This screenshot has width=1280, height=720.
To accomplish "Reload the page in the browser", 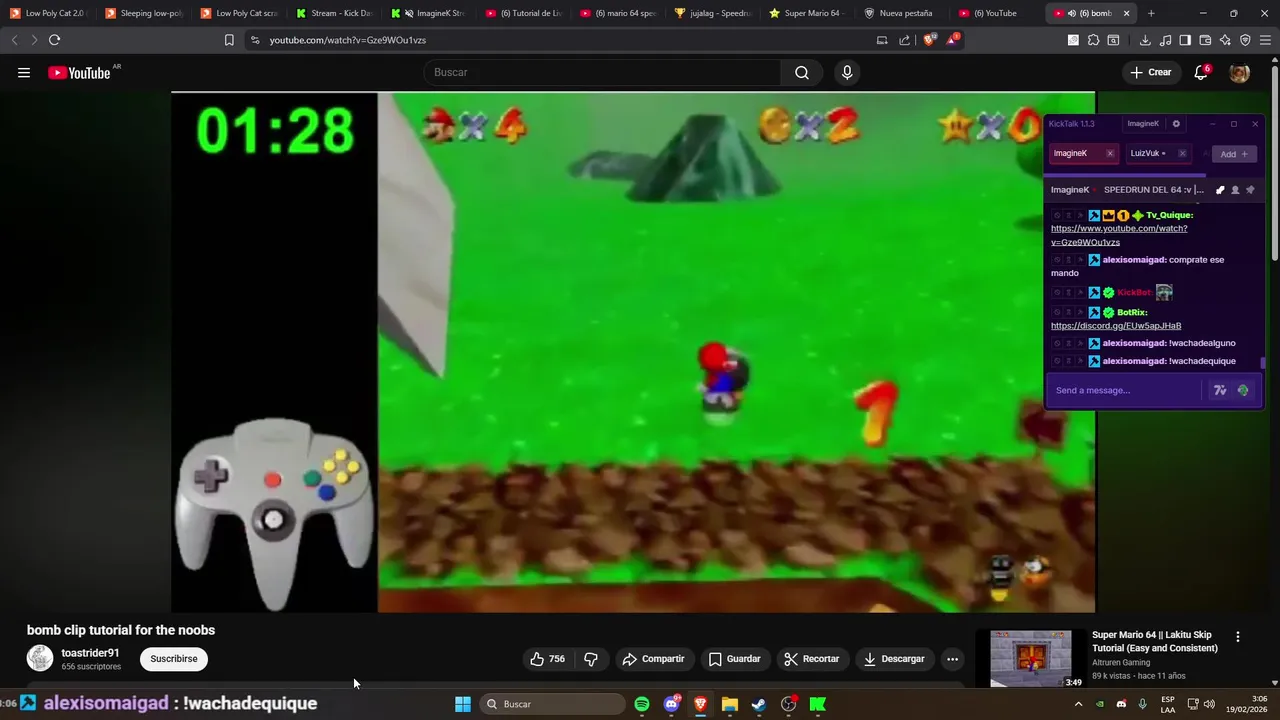I will [54, 40].
